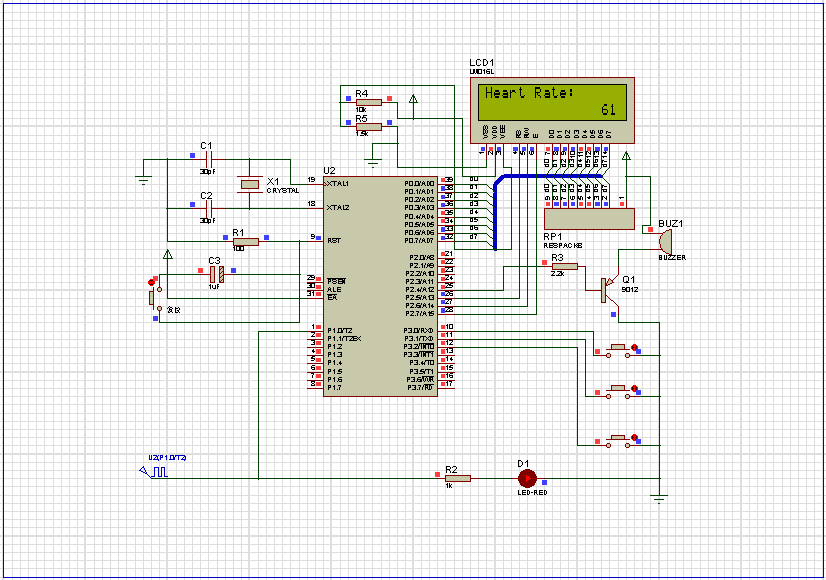Screen dimensions: 826x580
Task: Click the 'CRYSTAL' text under X1
Action: pyautogui.click(x=283, y=191)
